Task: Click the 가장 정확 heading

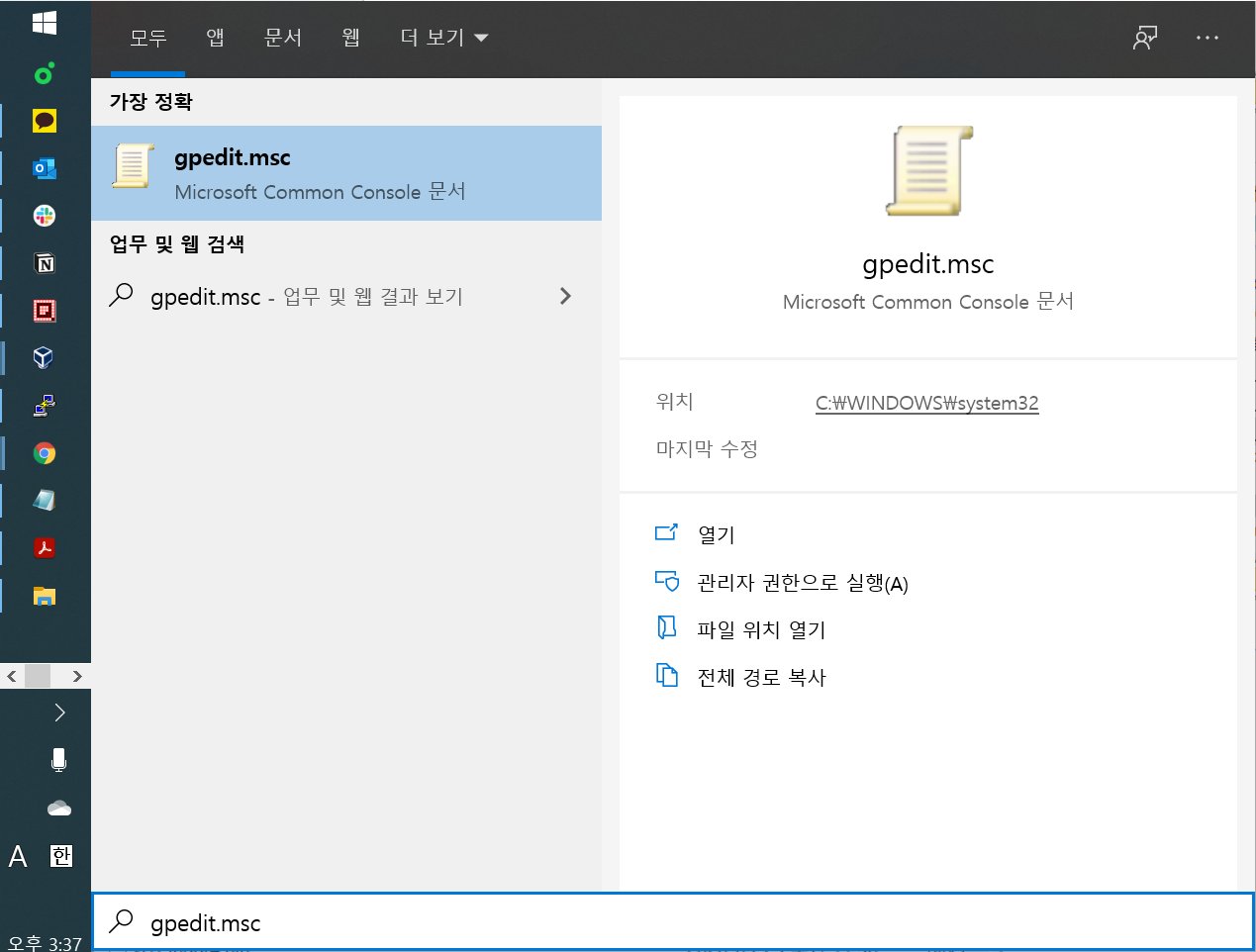Action: (x=150, y=101)
